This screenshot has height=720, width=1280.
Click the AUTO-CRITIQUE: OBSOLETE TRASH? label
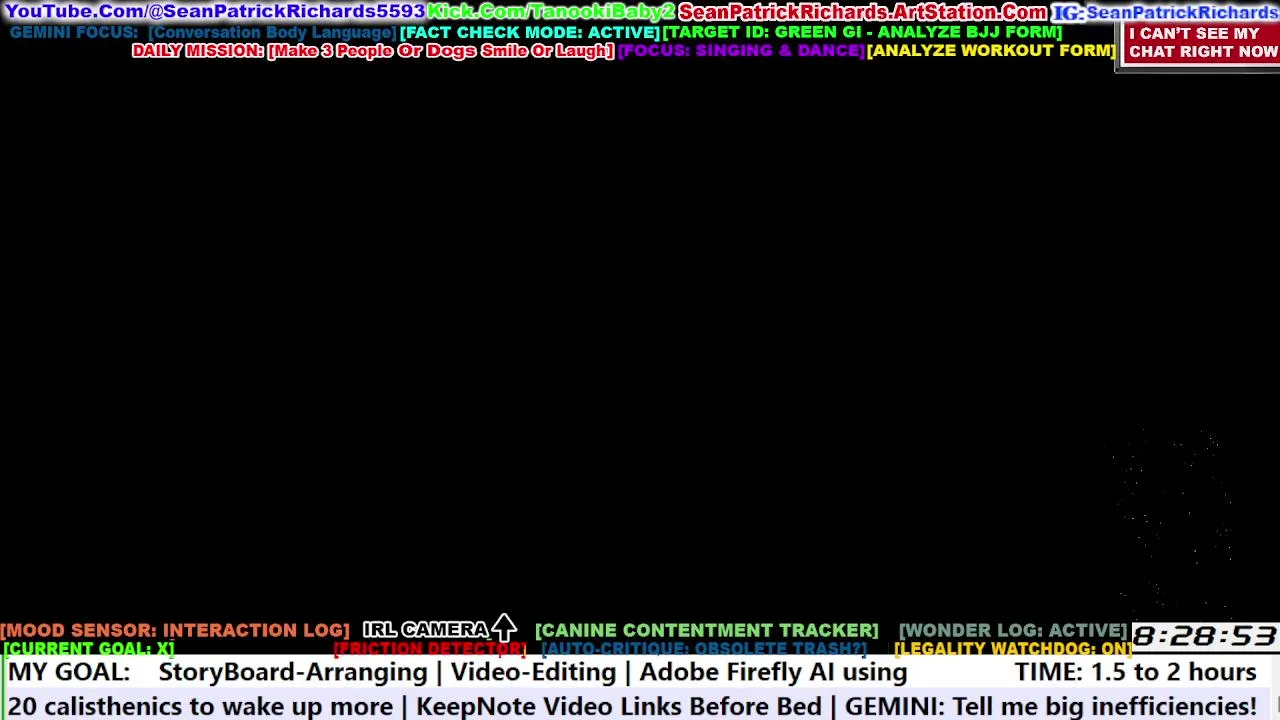tap(704, 649)
